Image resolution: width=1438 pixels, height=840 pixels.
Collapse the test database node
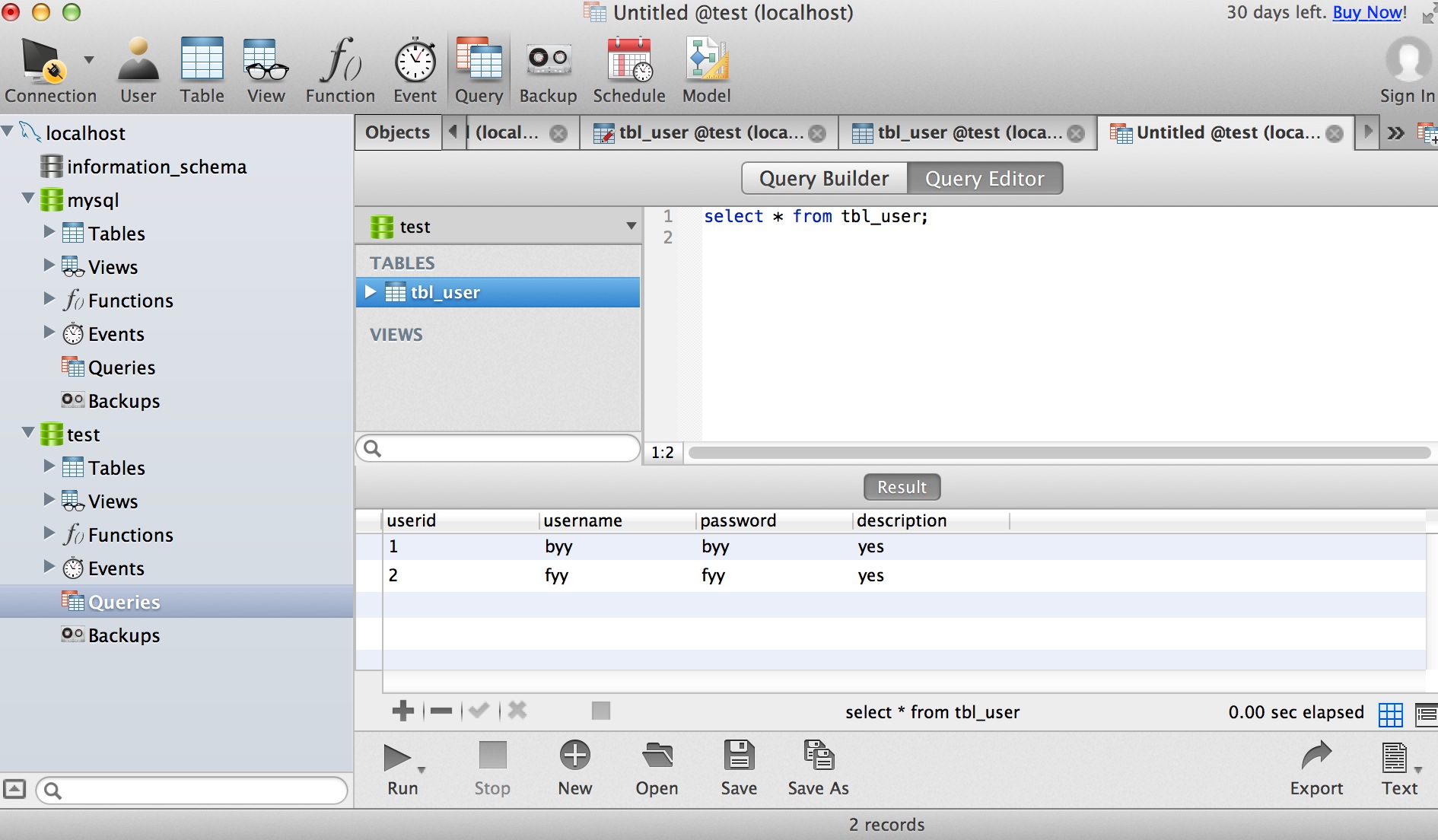pos(28,433)
